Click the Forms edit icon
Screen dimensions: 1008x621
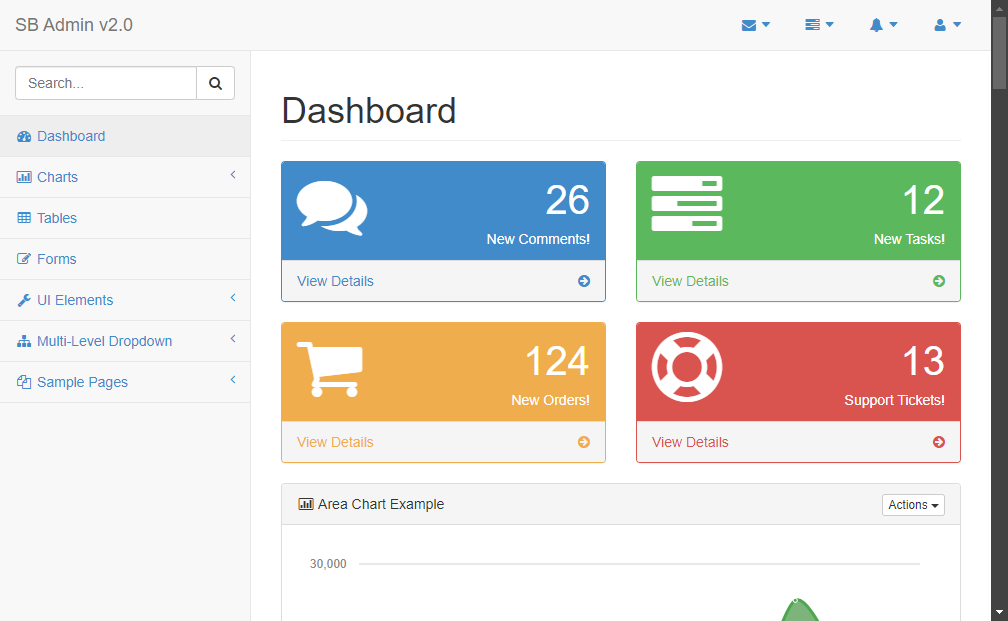tap(24, 259)
